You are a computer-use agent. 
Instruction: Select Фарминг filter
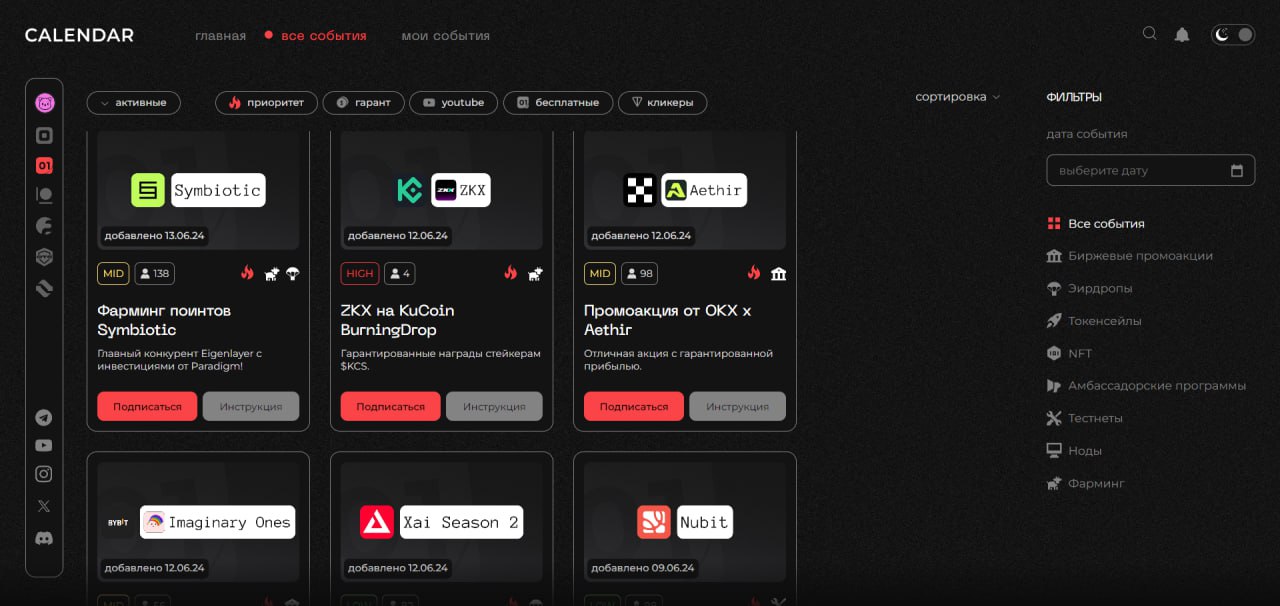pyautogui.click(x=1085, y=483)
